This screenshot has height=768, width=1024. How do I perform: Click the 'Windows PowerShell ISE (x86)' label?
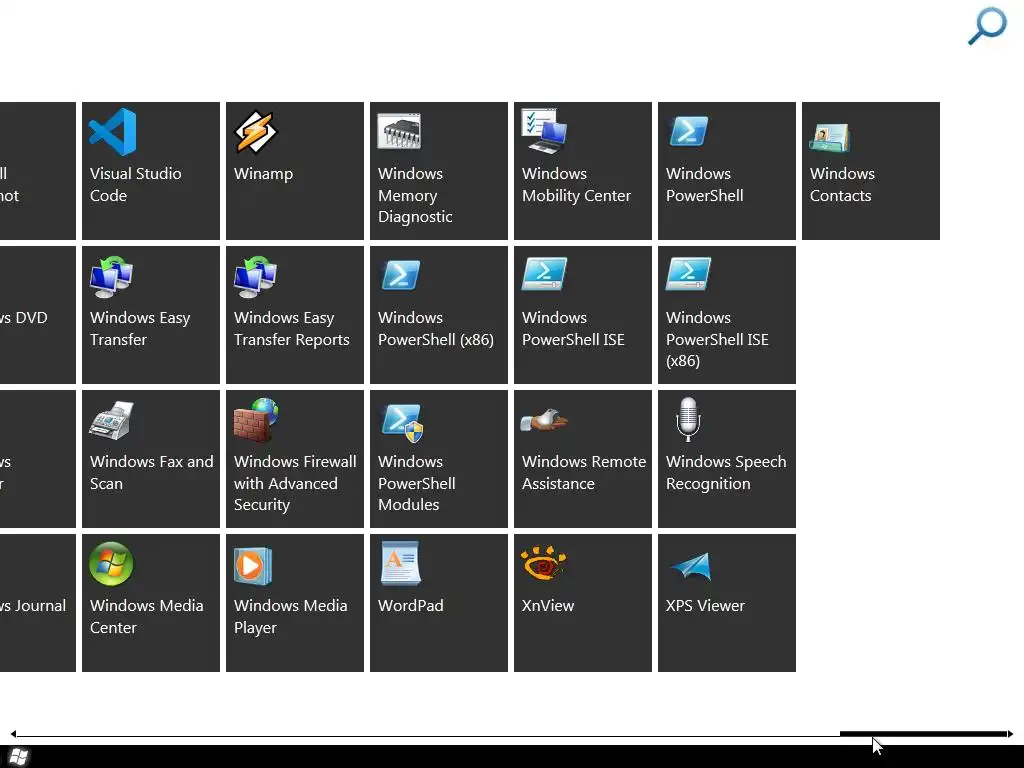pos(717,339)
